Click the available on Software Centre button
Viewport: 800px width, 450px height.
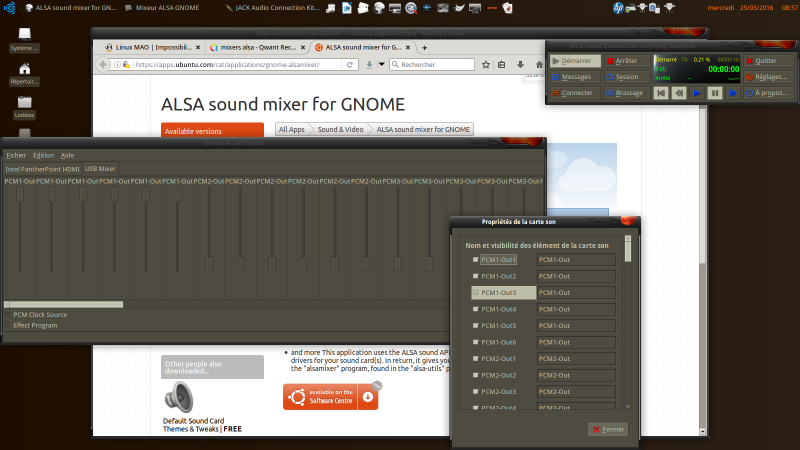tap(331, 397)
